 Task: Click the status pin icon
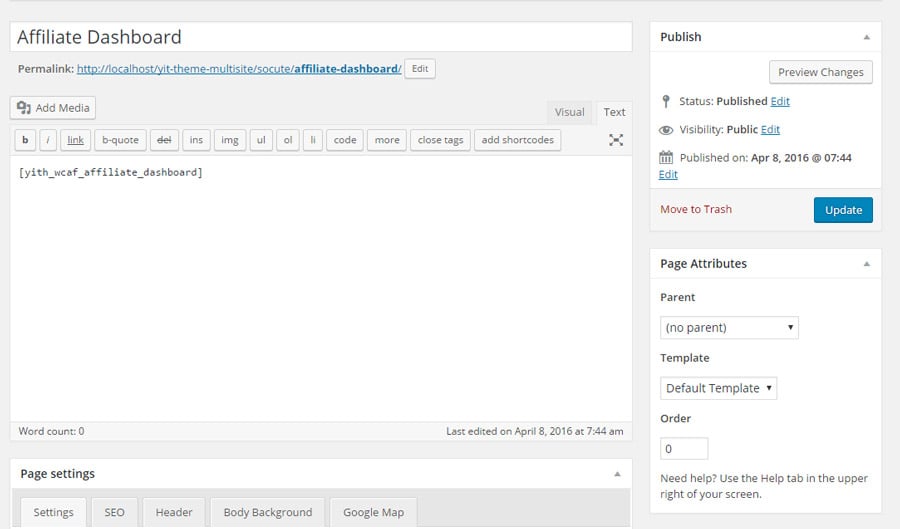point(666,102)
